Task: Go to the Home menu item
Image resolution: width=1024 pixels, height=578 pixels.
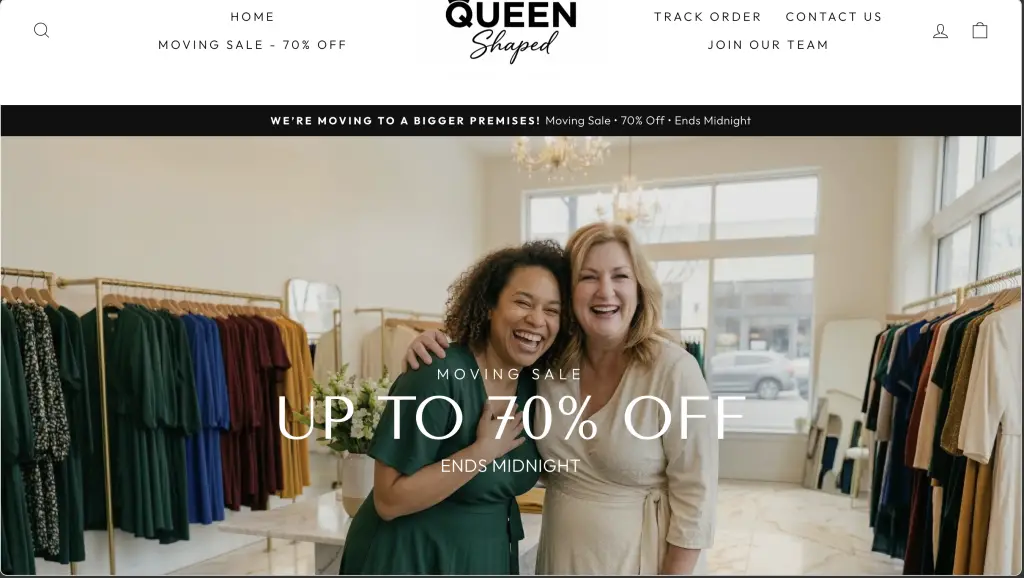Action: tap(253, 17)
